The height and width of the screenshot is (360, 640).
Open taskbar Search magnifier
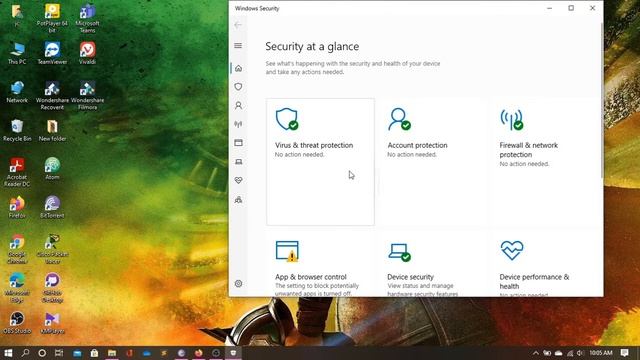pyautogui.click(x=25, y=353)
